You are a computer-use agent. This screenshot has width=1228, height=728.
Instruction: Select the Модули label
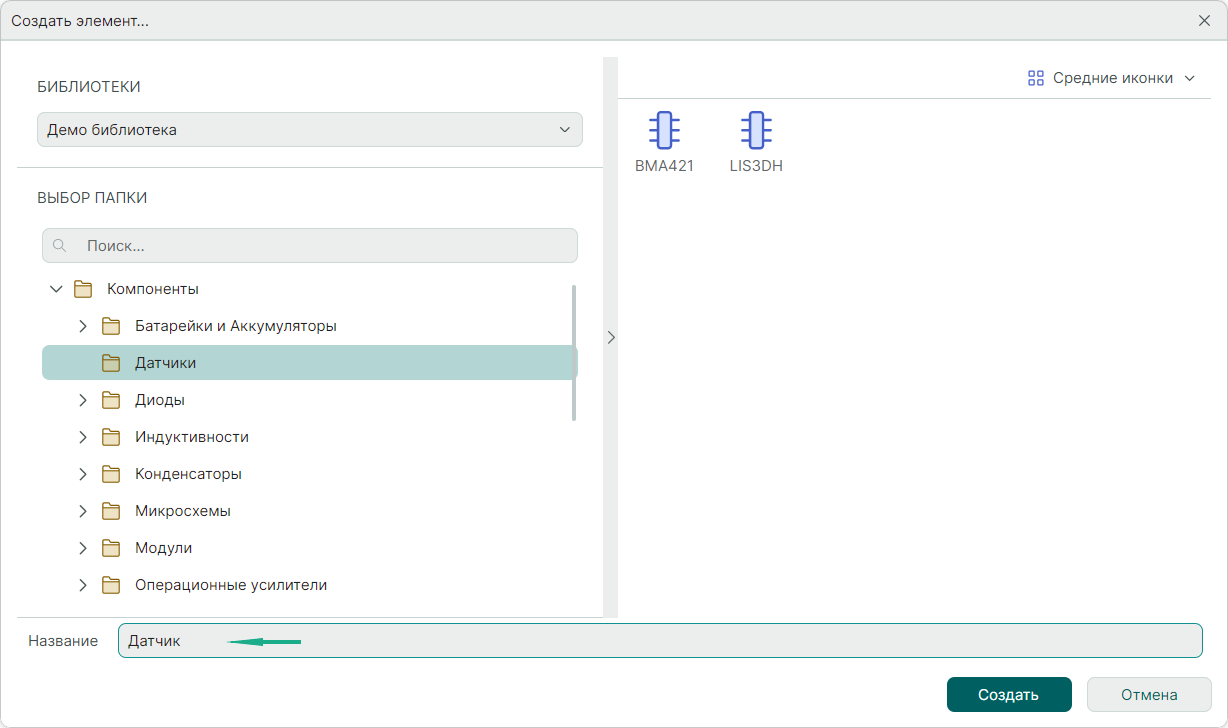coord(164,548)
